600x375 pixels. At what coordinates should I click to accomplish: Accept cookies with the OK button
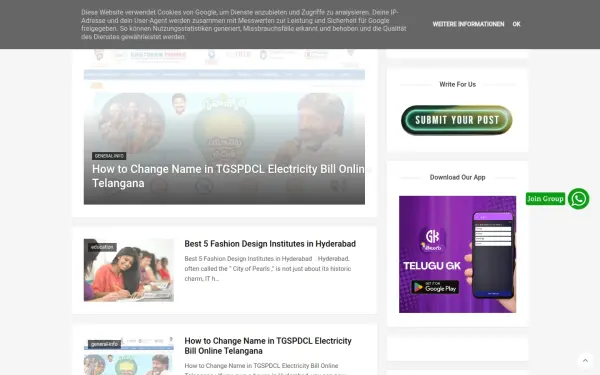click(x=516, y=24)
